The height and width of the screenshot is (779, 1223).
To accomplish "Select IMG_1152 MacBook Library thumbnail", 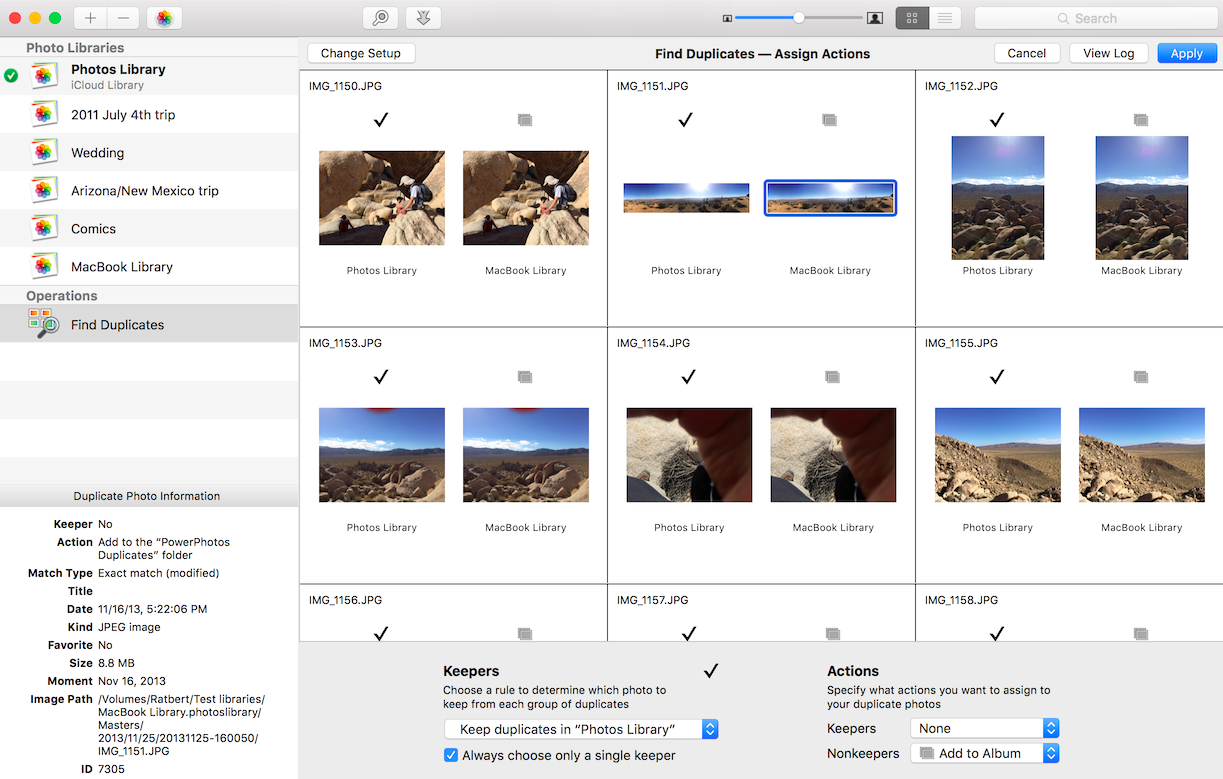I will 1142,198.
